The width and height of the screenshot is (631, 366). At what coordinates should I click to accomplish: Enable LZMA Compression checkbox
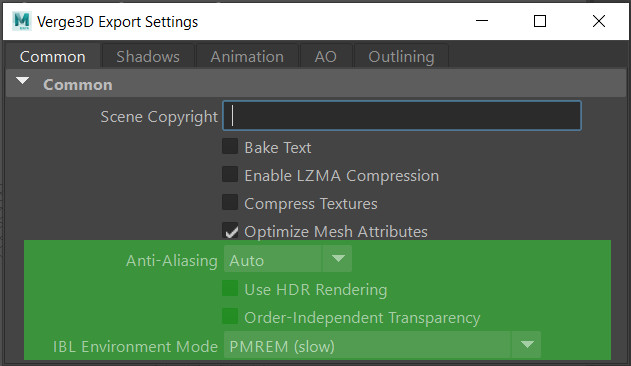coord(230,174)
